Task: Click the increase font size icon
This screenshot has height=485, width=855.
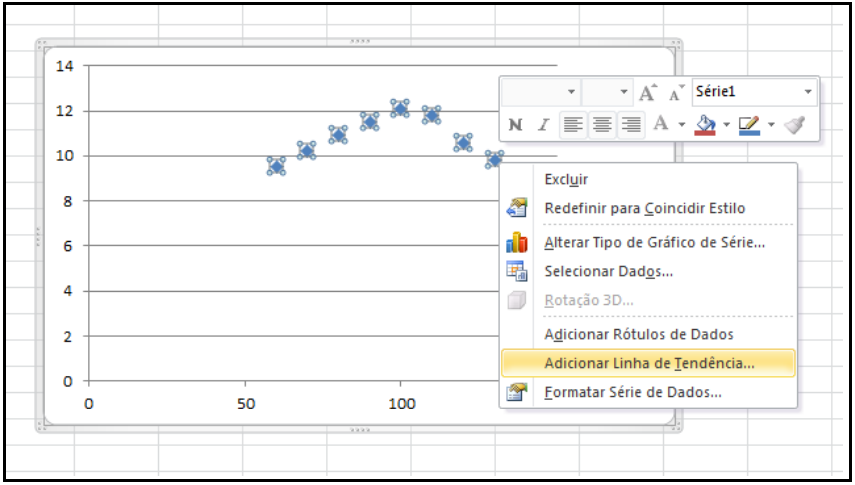Action: click(648, 93)
